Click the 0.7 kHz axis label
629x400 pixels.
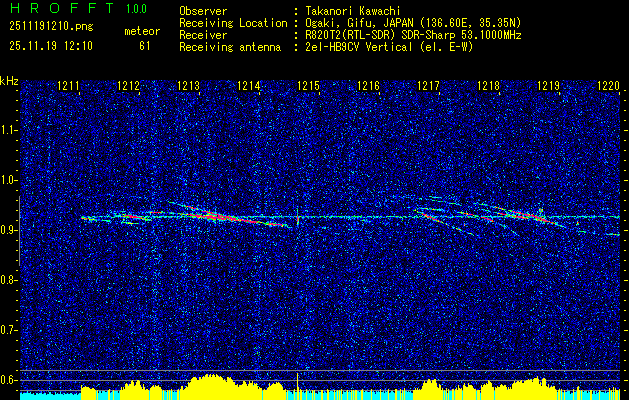point(9,330)
